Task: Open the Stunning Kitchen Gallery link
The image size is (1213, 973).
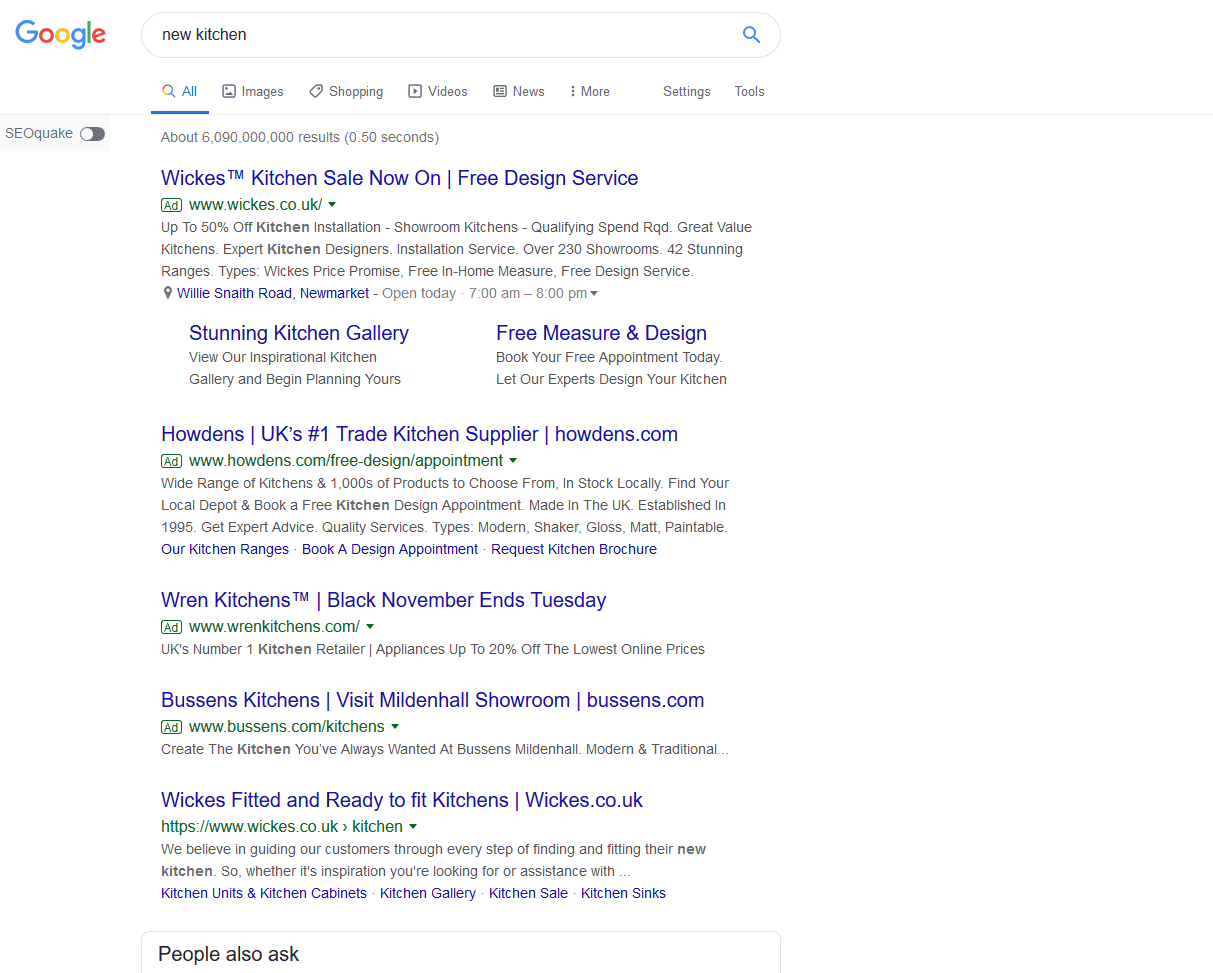Action: point(298,333)
